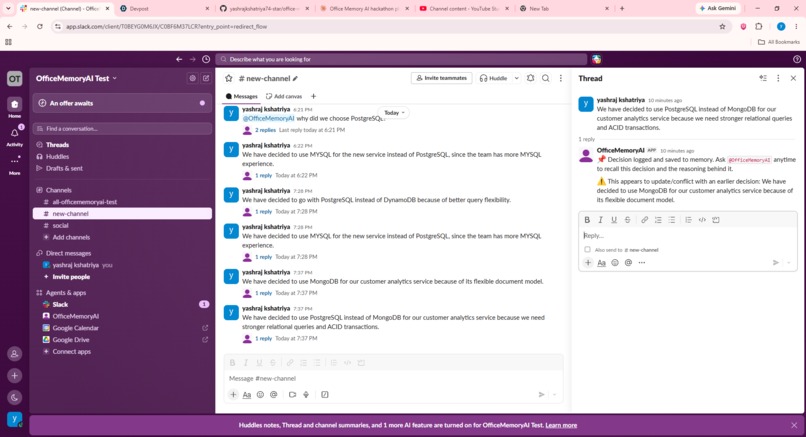Go back with the top arrow

(x=179, y=59)
